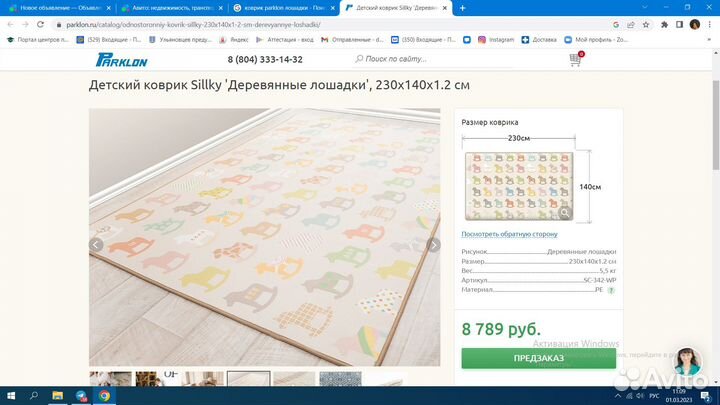Toggle Chrome side panel icon

[680, 24]
